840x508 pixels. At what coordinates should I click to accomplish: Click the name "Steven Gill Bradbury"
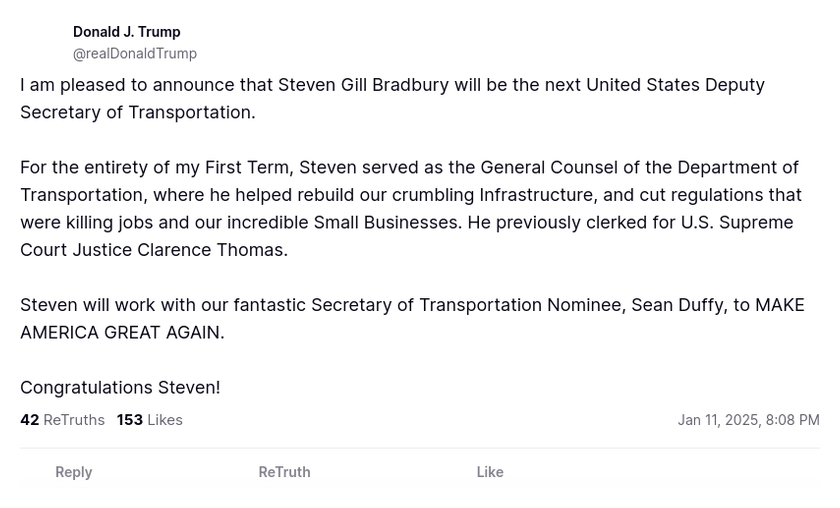click(363, 85)
